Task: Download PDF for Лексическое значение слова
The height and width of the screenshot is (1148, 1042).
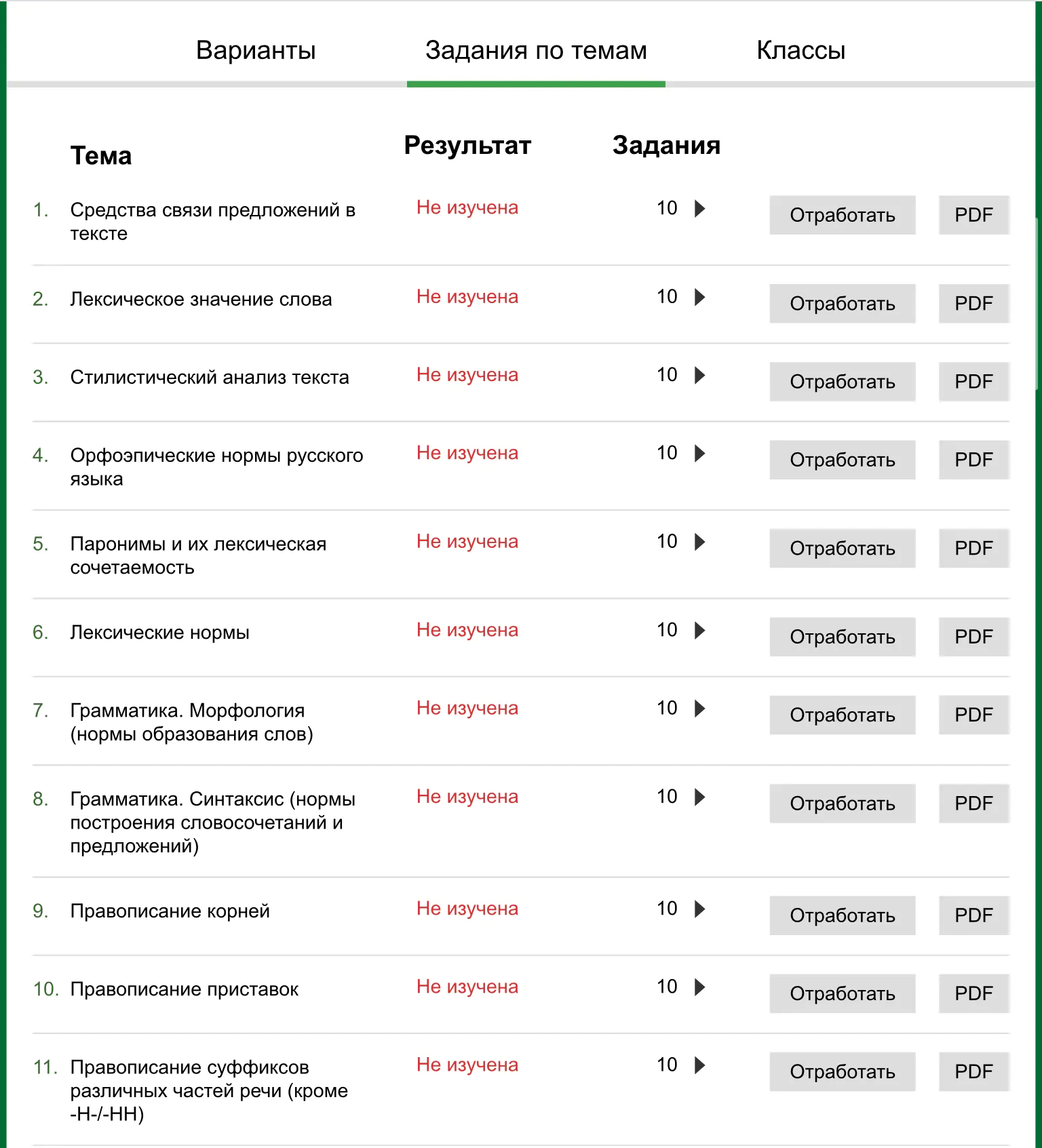Action: point(973,303)
